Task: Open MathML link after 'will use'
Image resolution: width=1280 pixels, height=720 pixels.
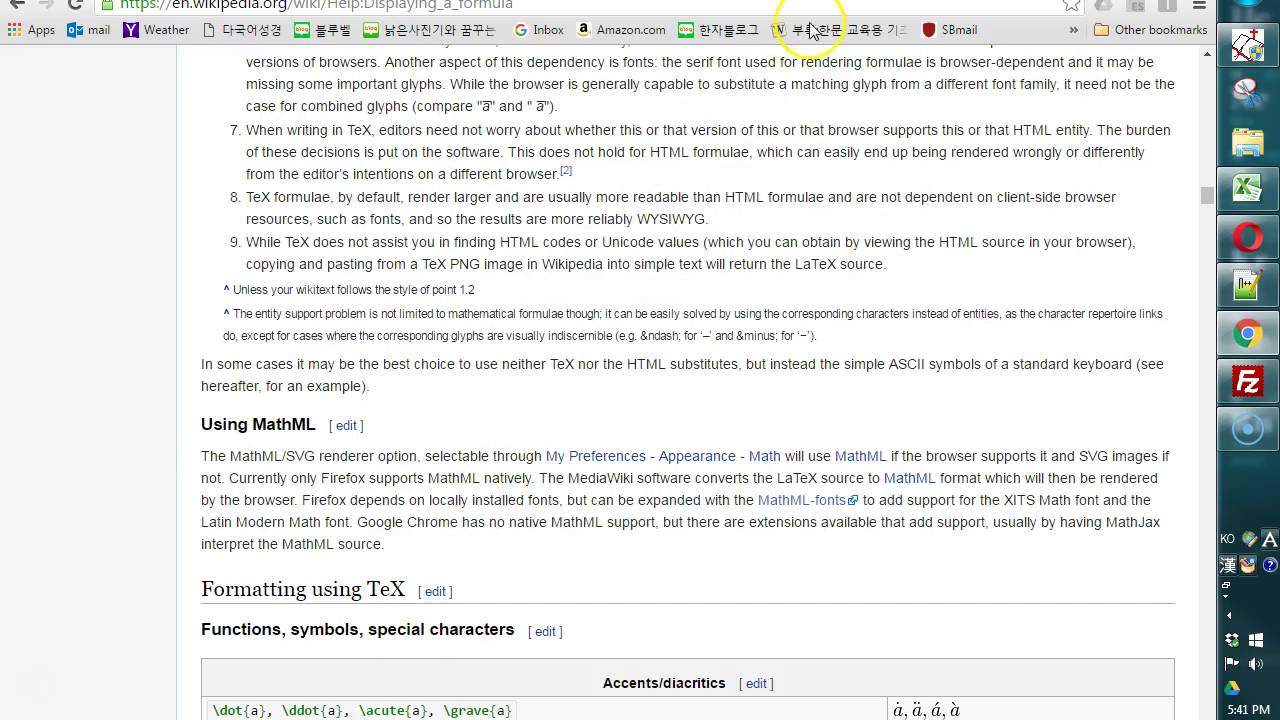Action: tap(860, 456)
